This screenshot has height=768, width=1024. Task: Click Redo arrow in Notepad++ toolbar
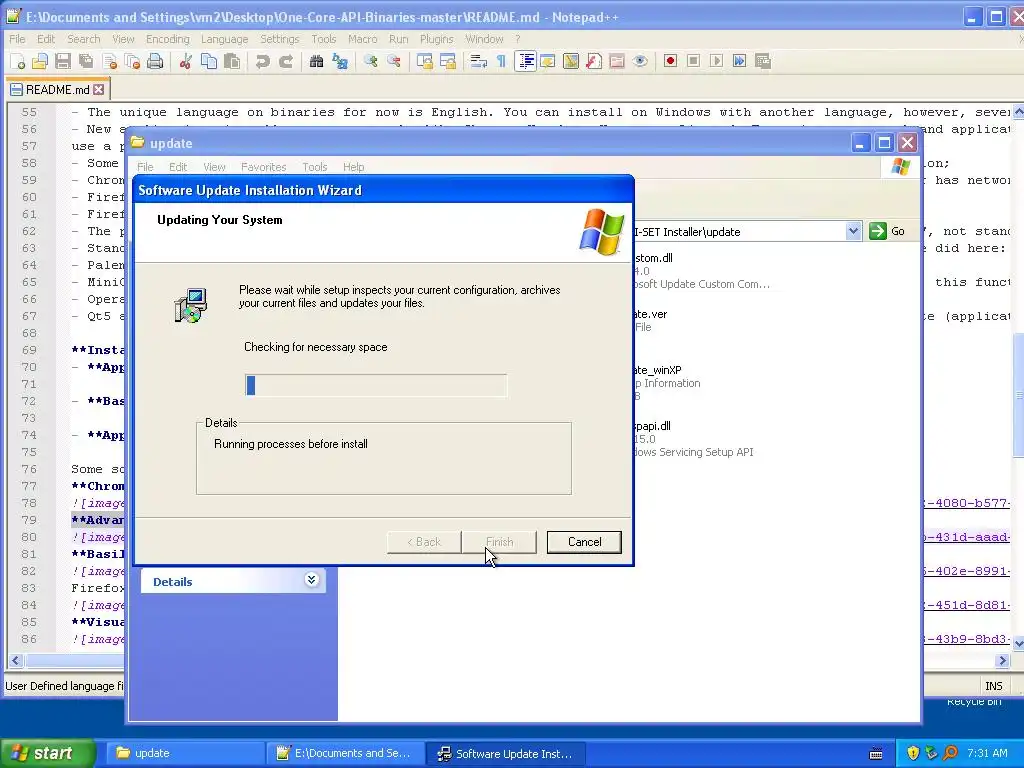coord(285,61)
